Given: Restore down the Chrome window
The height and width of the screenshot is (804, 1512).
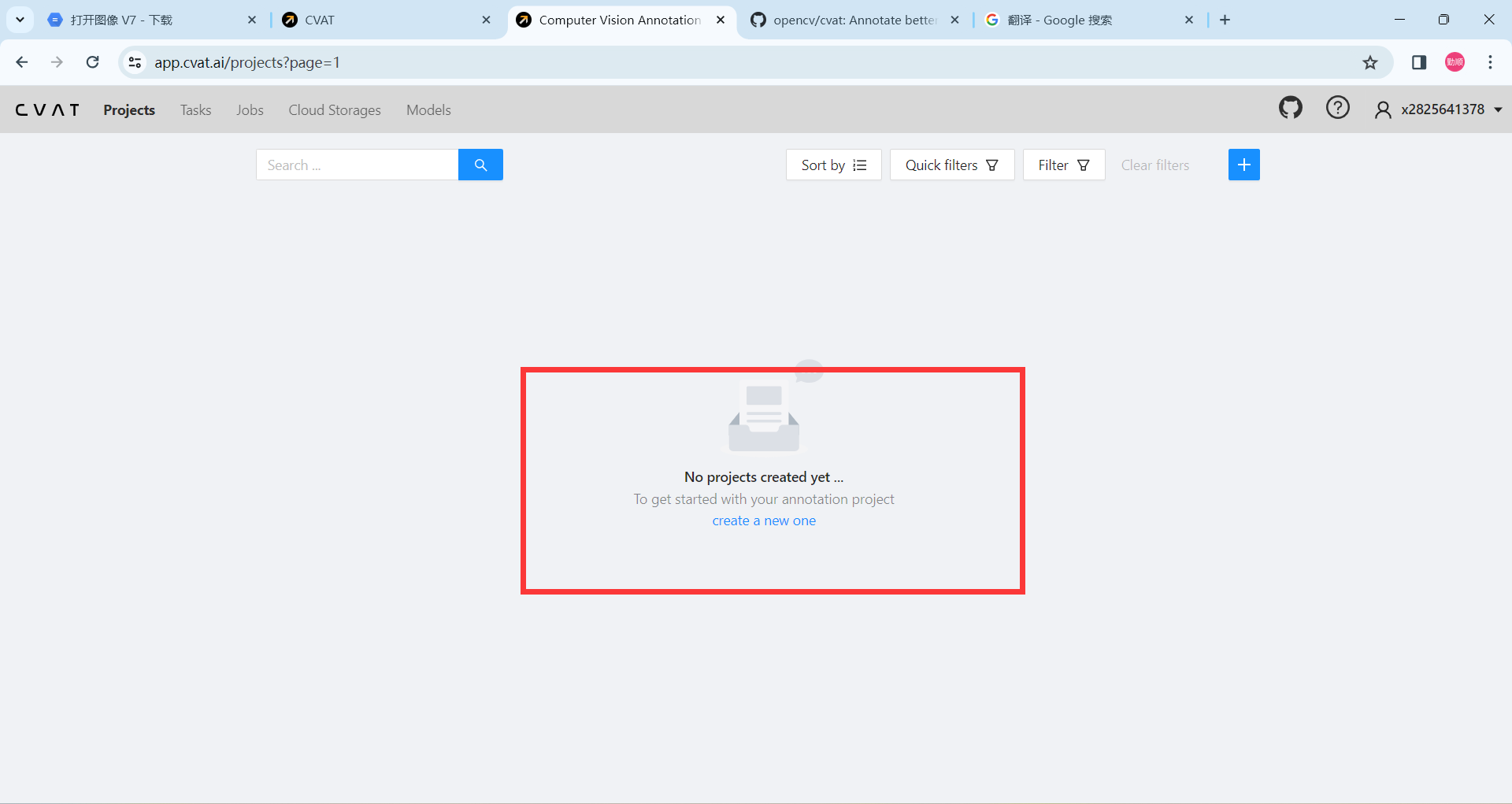Looking at the screenshot, I should [1443, 20].
